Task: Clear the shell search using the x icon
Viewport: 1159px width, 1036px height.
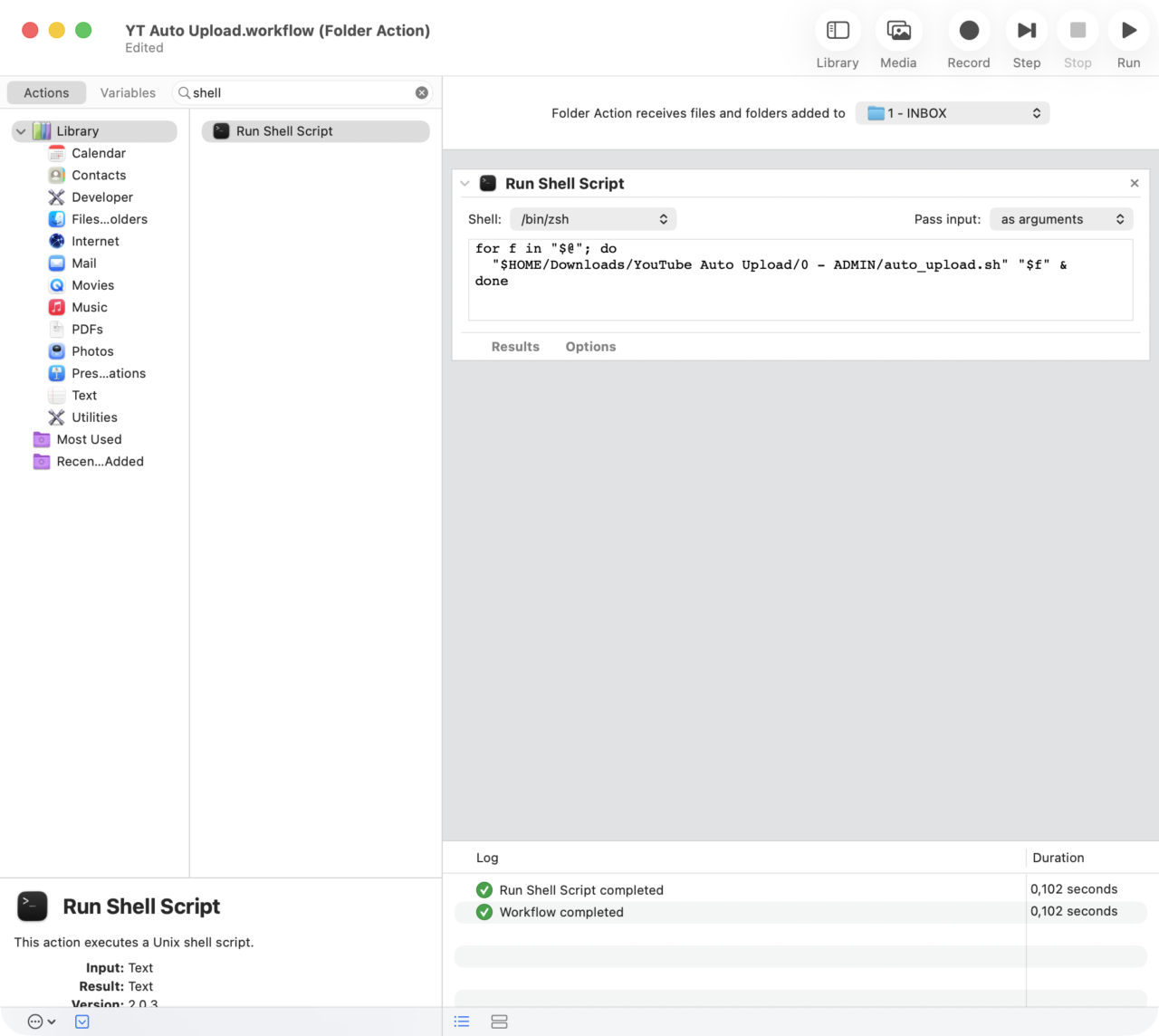Action: [x=421, y=92]
